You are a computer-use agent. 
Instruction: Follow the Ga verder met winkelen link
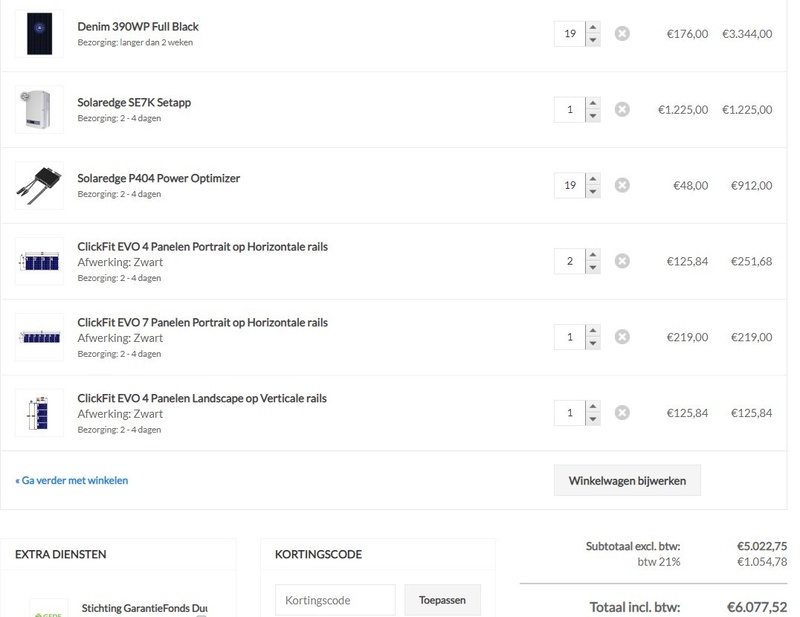tap(72, 481)
